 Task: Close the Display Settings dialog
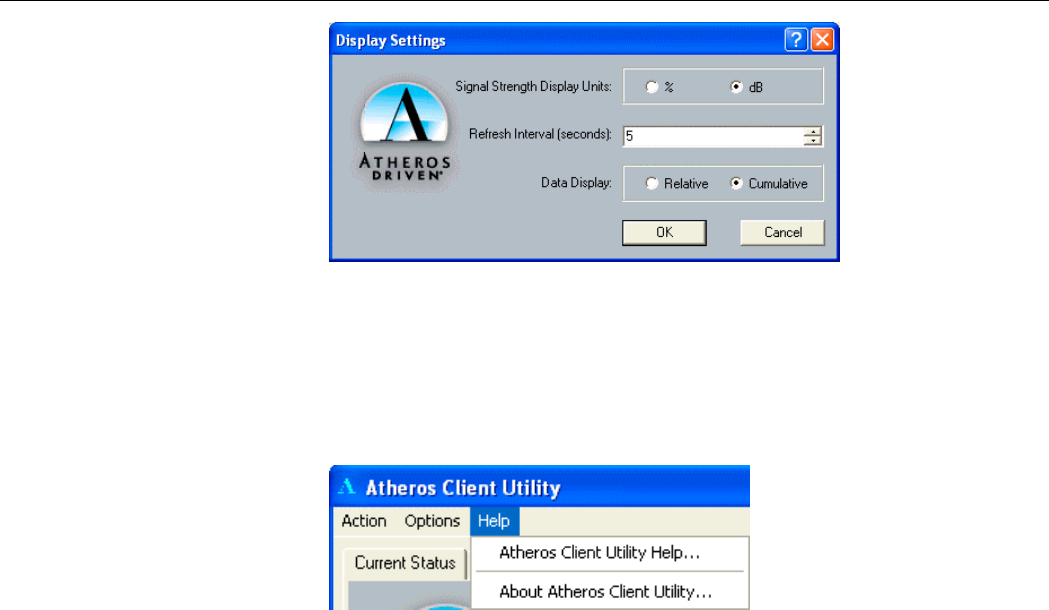(x=822, y=40)
